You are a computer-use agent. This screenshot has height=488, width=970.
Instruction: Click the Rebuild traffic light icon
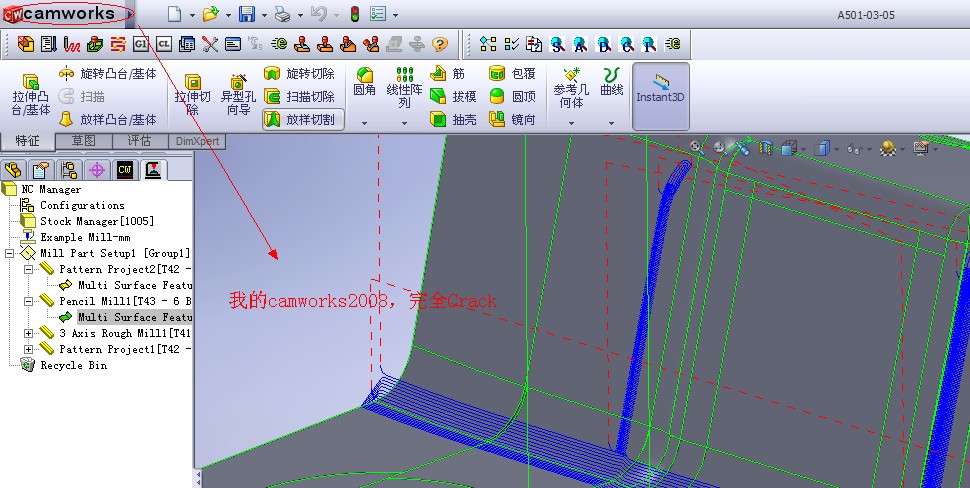pos(354,14)
